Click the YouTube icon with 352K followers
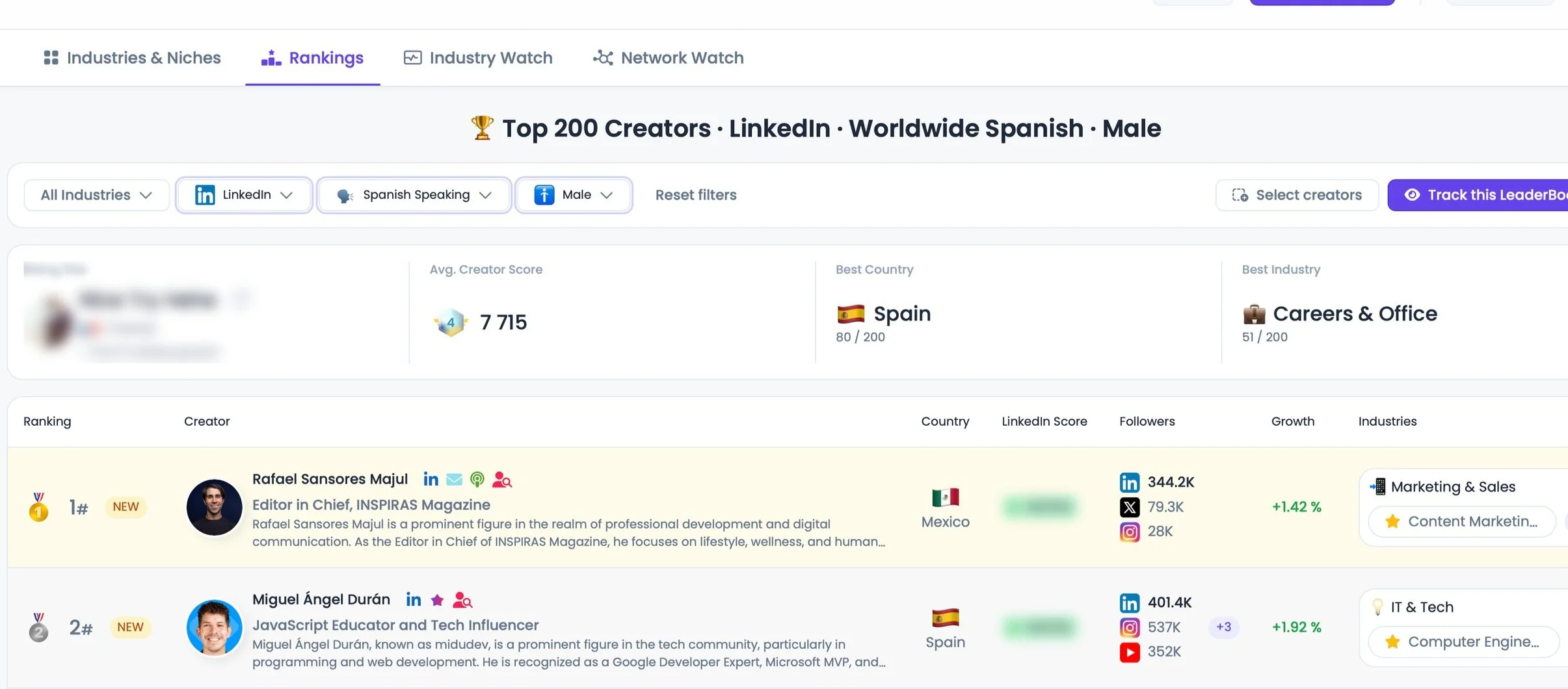This screenshot has width=1568, height=689. coord(1130,652)
